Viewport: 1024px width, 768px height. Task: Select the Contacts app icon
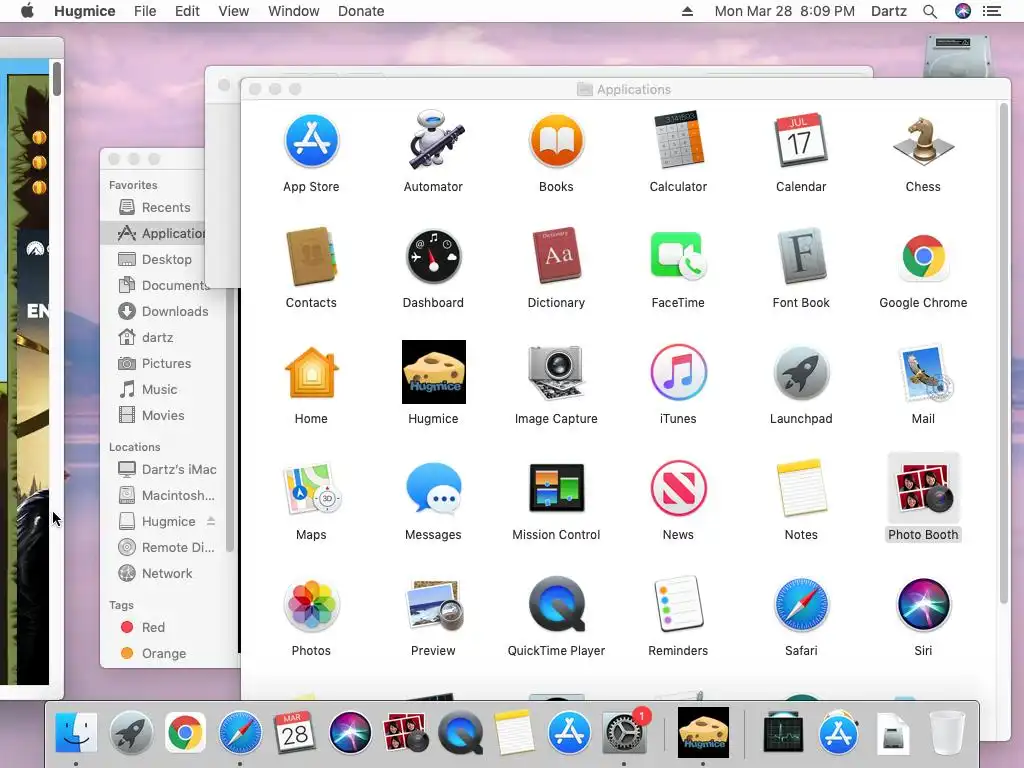pyautogui.click(x=312, y=257)
